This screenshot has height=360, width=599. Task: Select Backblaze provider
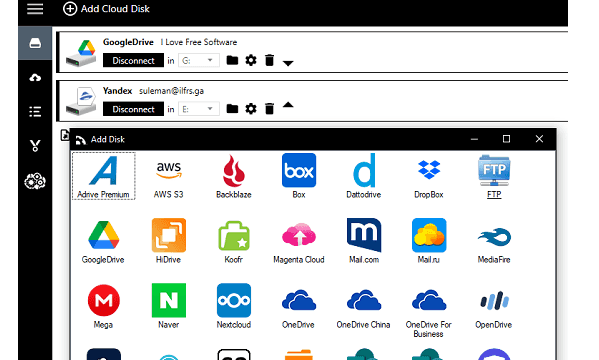pyautogui.click(x=234, y=176)
